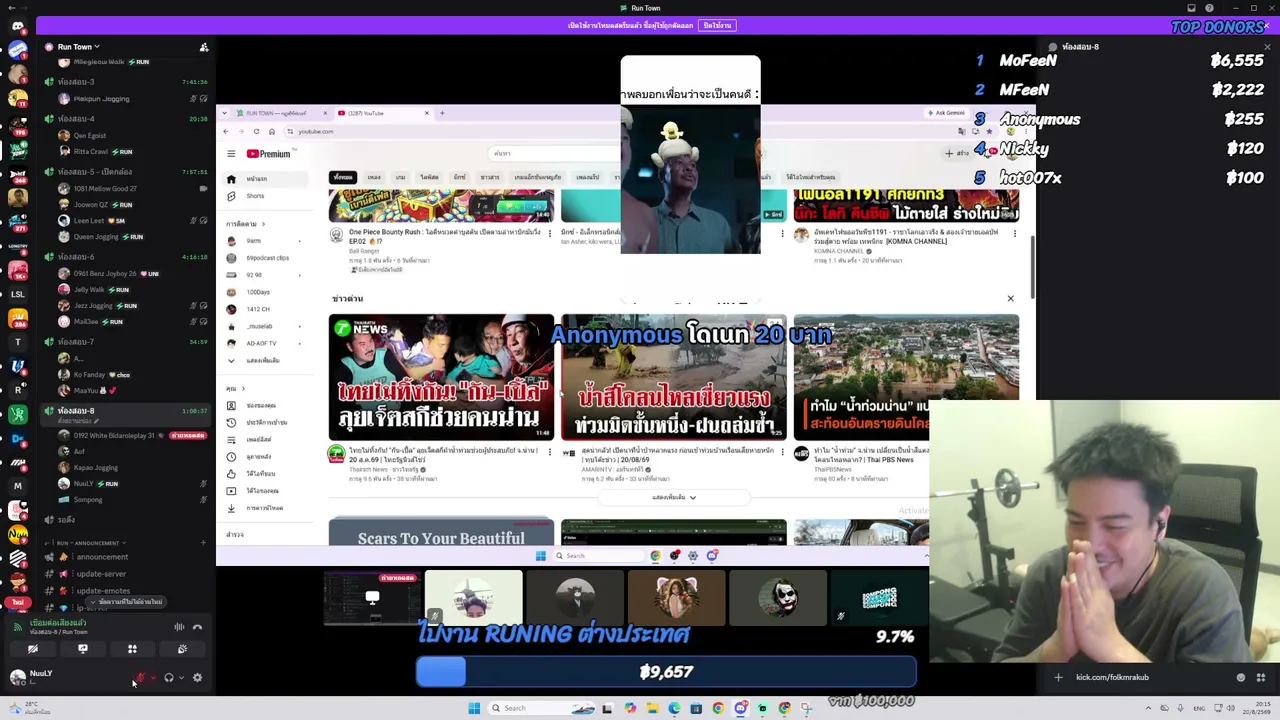Open microphone input options chevron
1280x720 pixels.
pyautogui.click(x=153, y=678)
